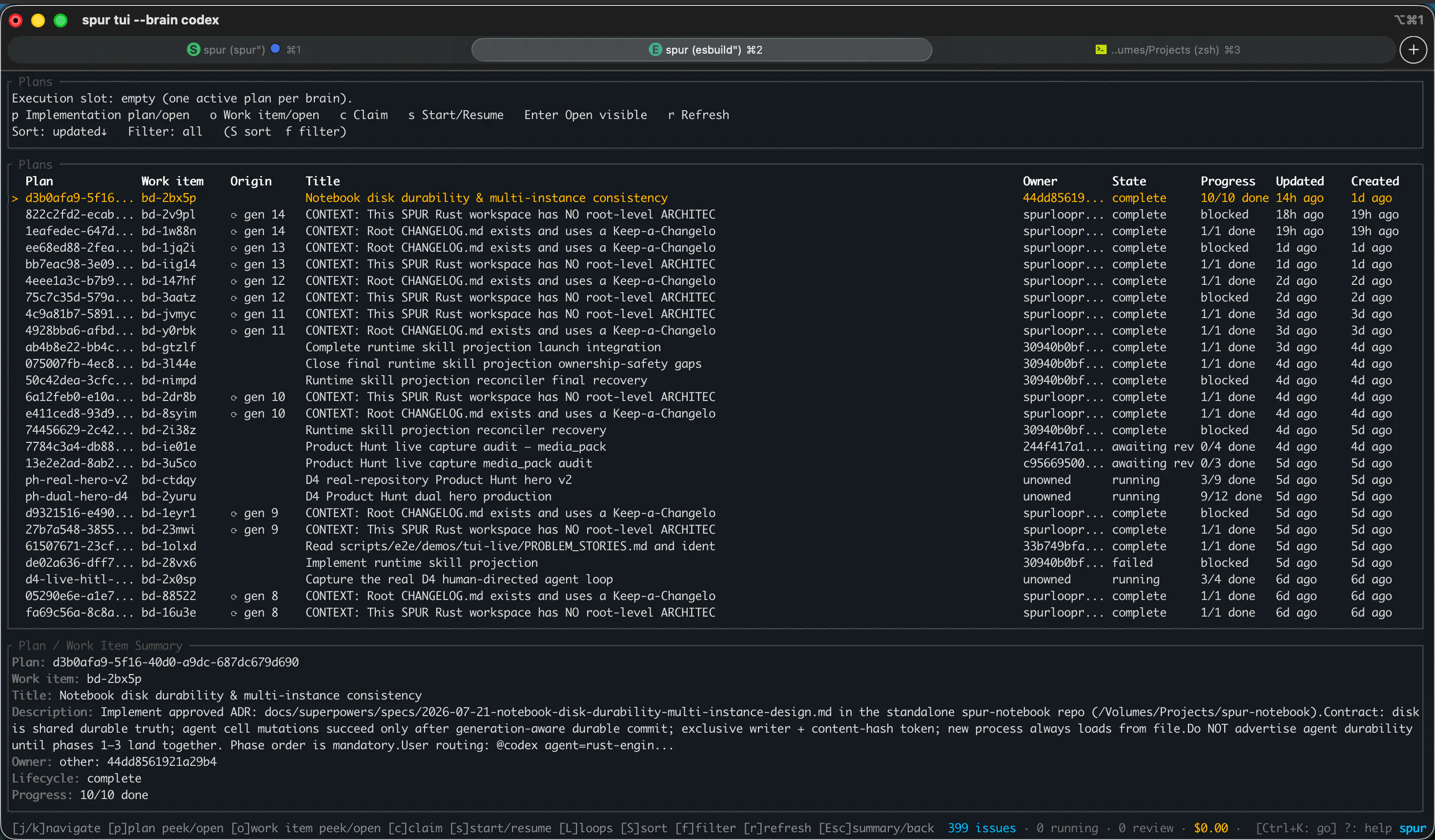The height and width of the screenshot is (840, 1435).
Task: Click title Product Hunt live capture media_pack audit
Action: (x=449, y=463)
